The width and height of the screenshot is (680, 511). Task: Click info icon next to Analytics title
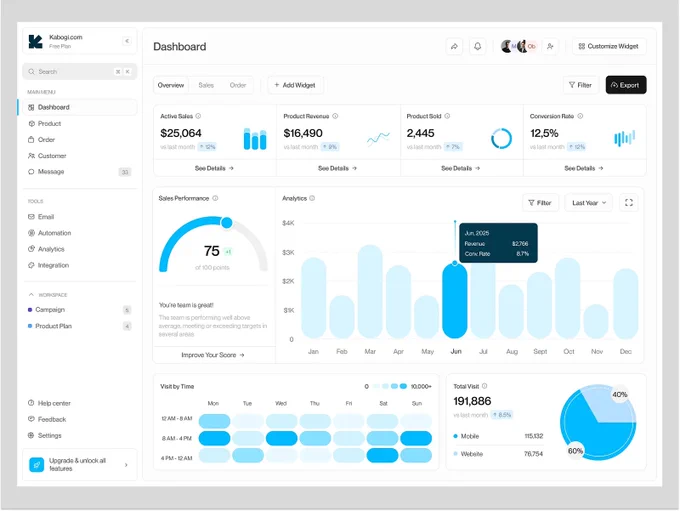pyautogui.click(x=312, y=198)
